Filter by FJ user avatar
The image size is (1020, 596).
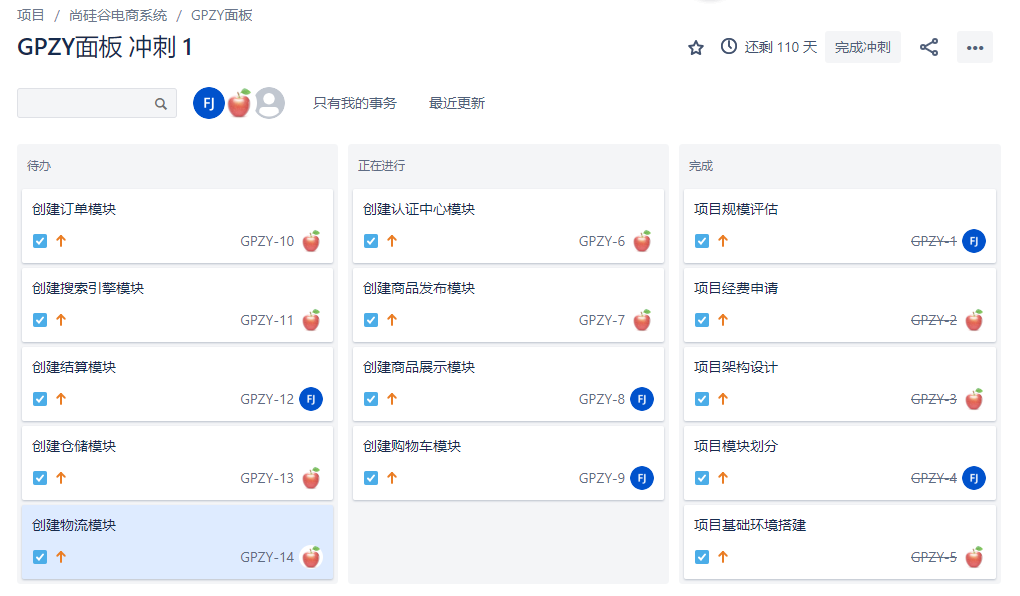(208, 103)
